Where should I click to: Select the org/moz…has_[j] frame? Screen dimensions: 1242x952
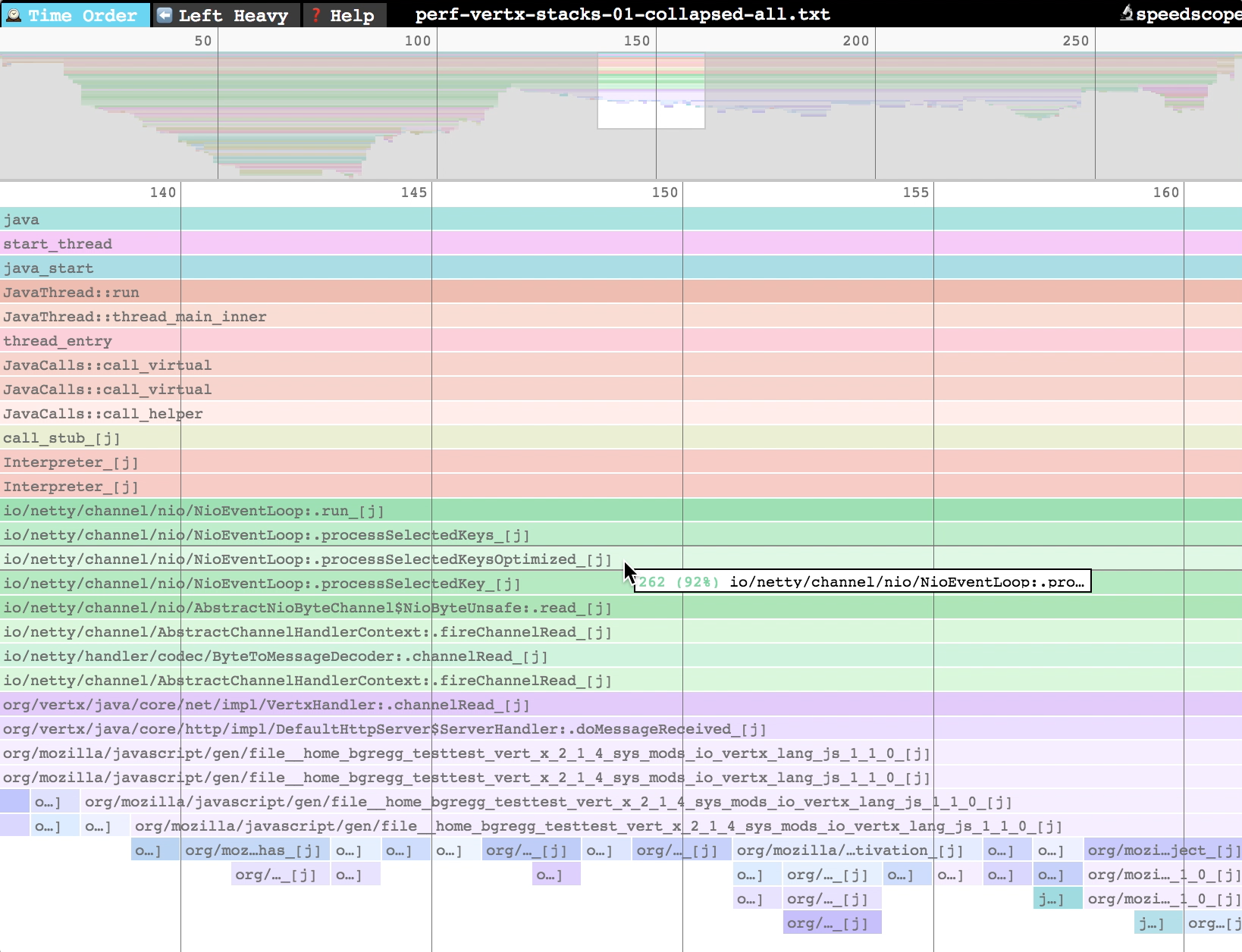coord(256,850)
